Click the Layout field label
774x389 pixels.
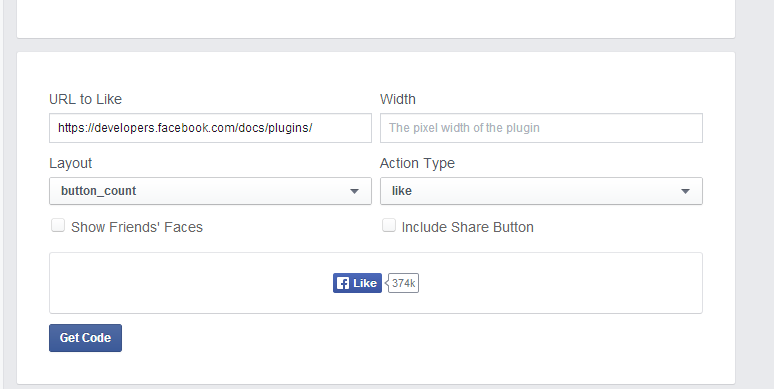pos(71,163)
